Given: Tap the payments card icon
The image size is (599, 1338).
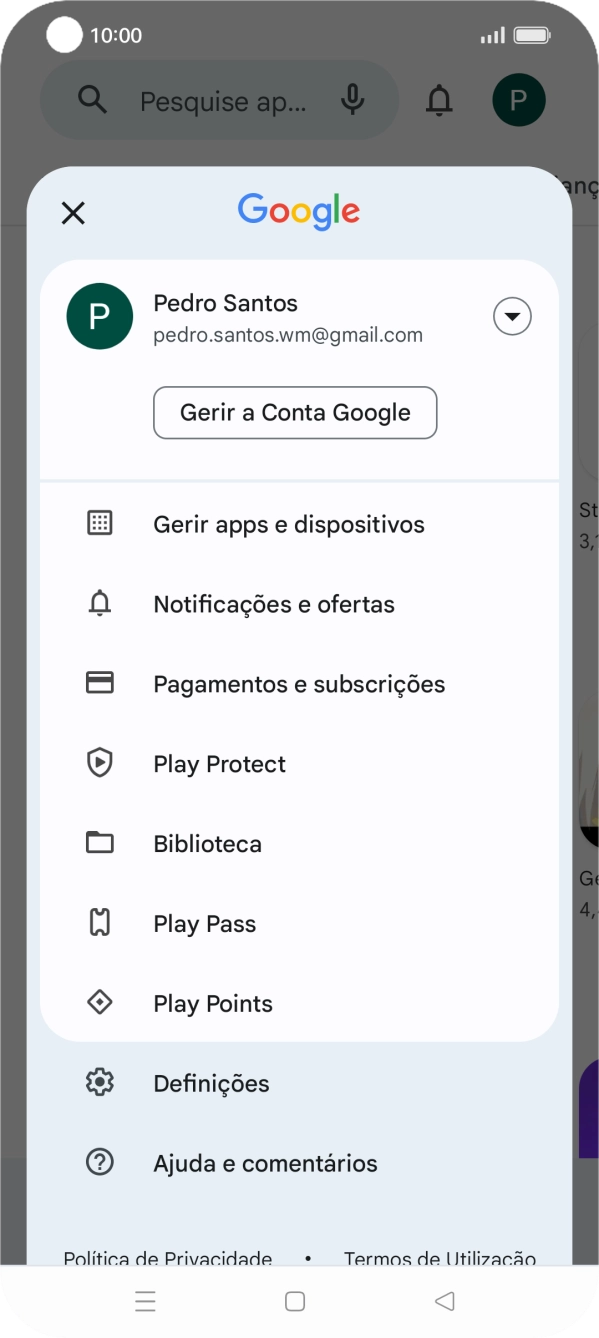Looking at the screenshot, I should tap(100, 683).
